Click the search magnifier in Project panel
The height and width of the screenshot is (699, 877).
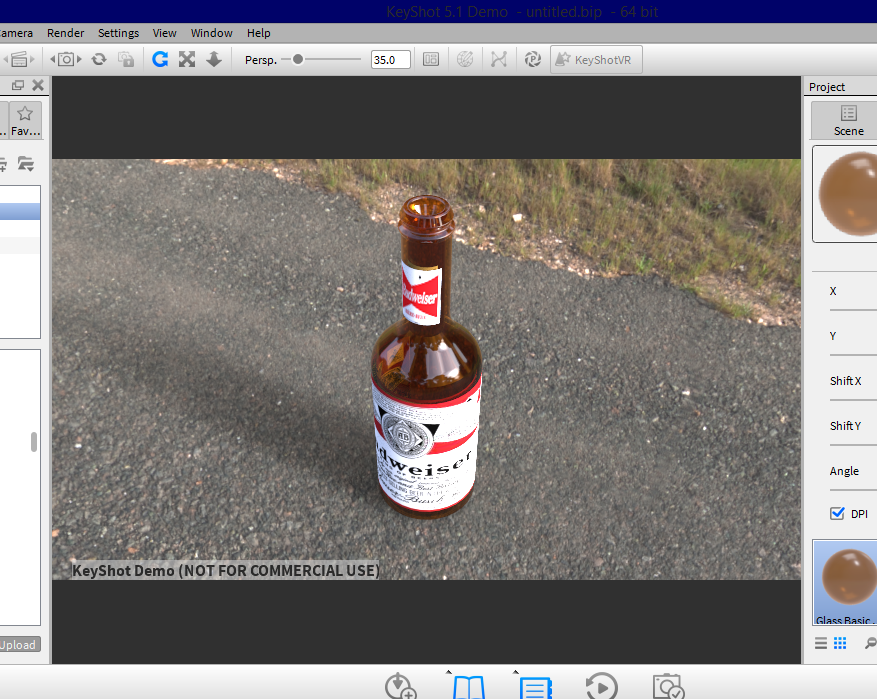871,644
